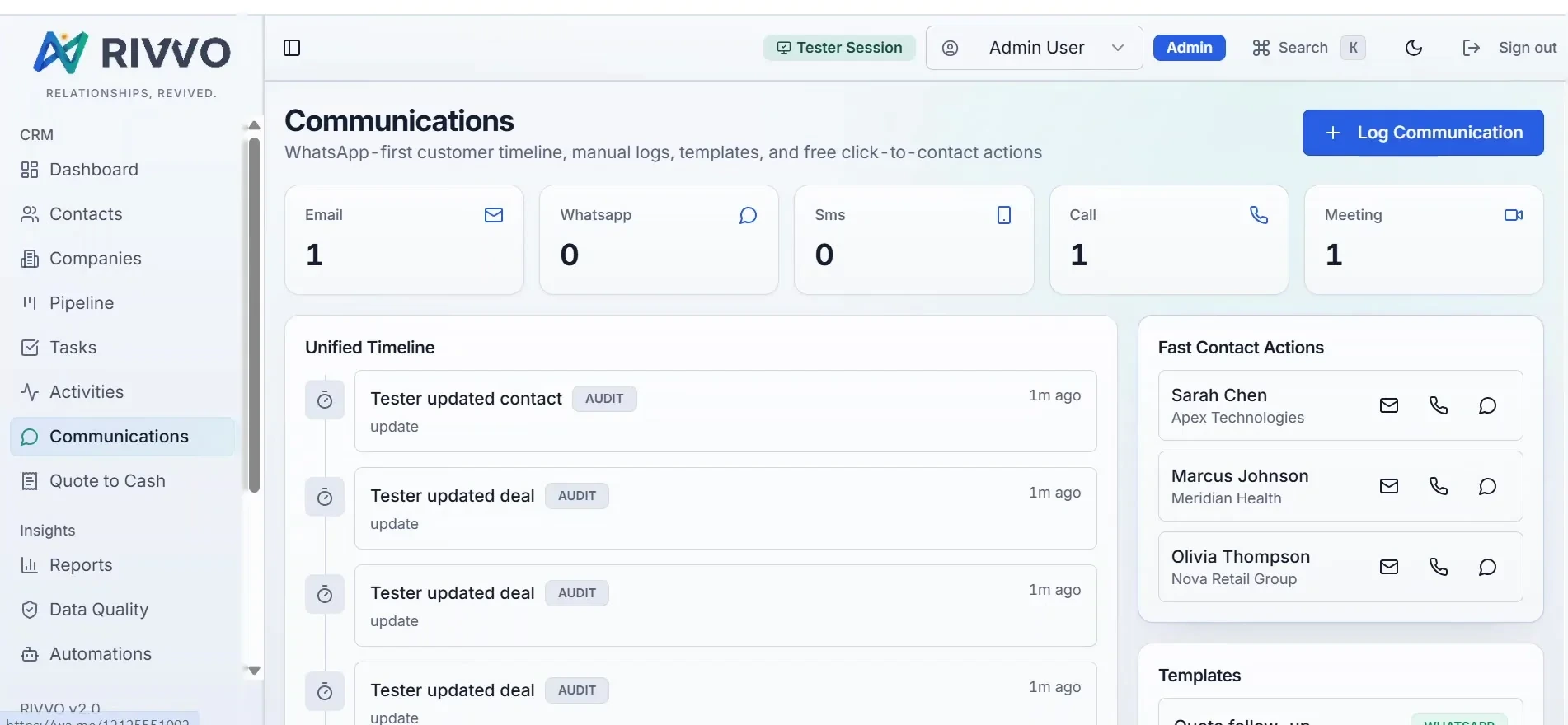Click the 'Olivia Thompson' contact name

pos(1241,557)
